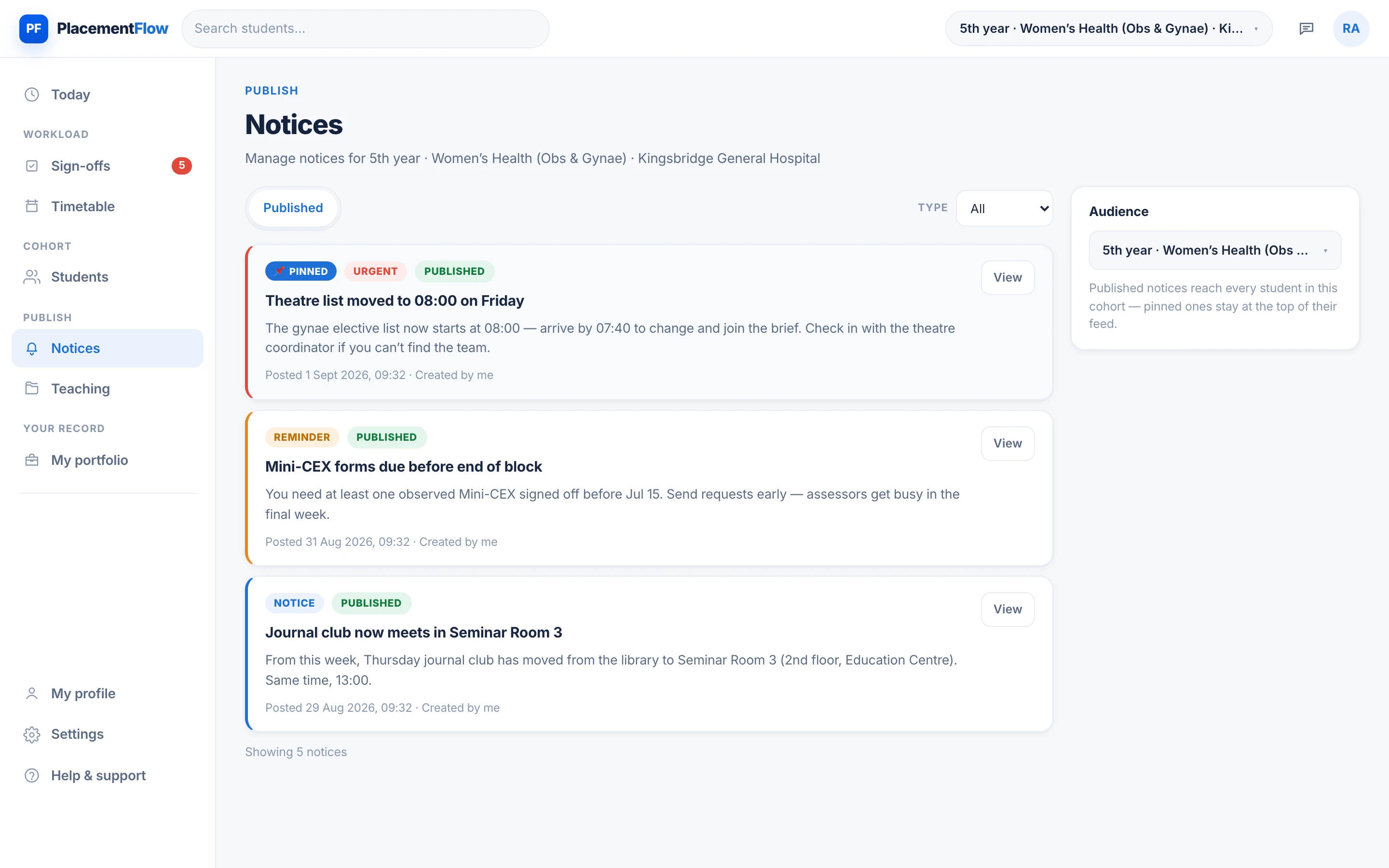Click the Teaching folder icon
Viewport: 1389px width, 868px height.
pos(32,389)
